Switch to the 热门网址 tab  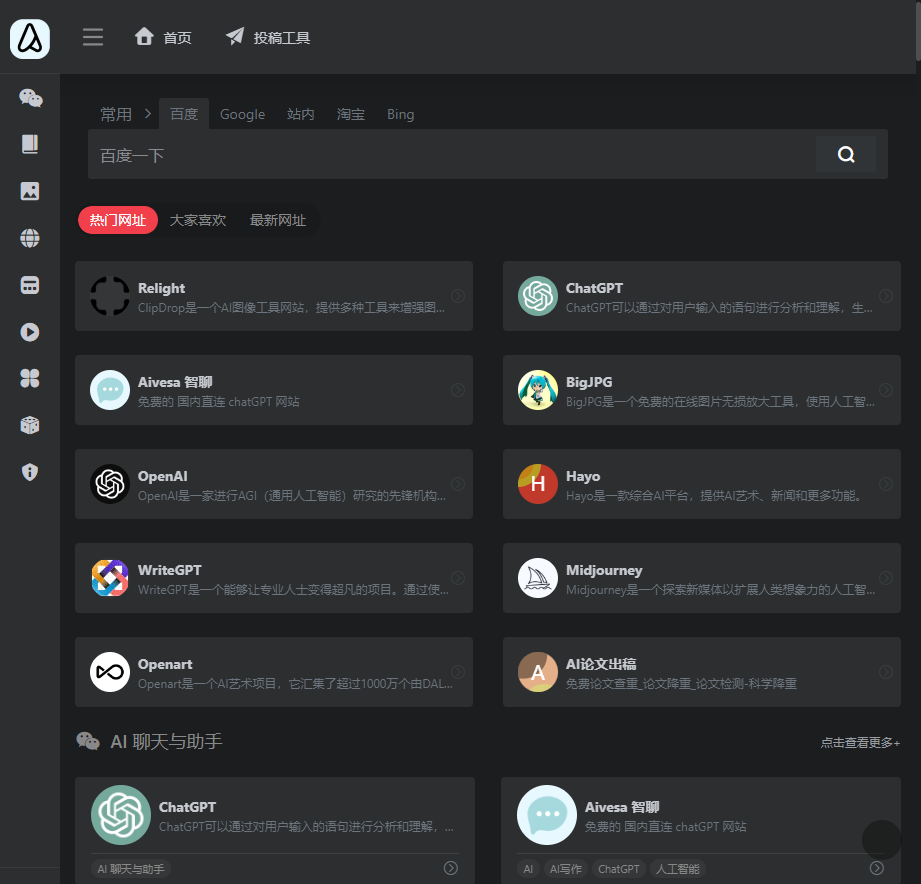(118, 220)
